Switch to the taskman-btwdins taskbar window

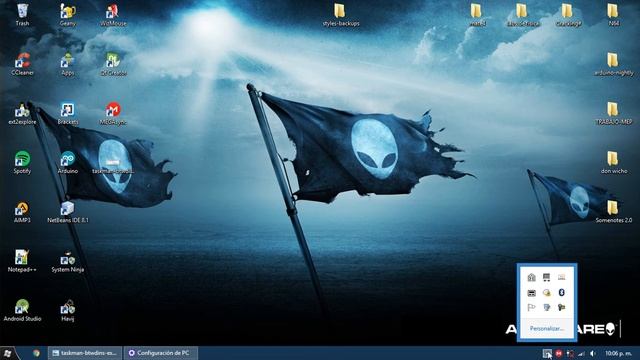(85, 353)
